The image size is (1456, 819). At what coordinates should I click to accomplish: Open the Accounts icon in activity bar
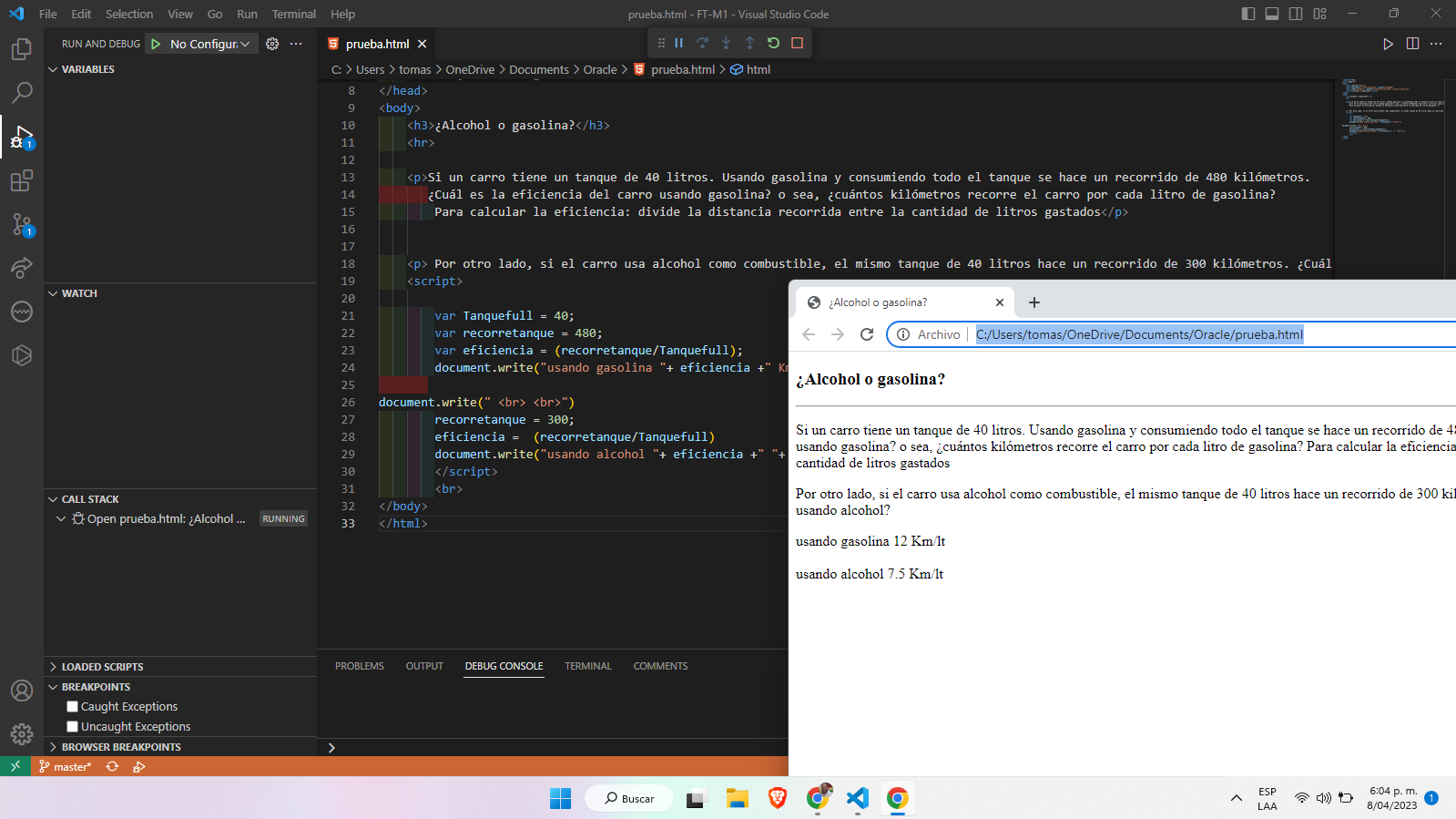[x=22, y=691]
